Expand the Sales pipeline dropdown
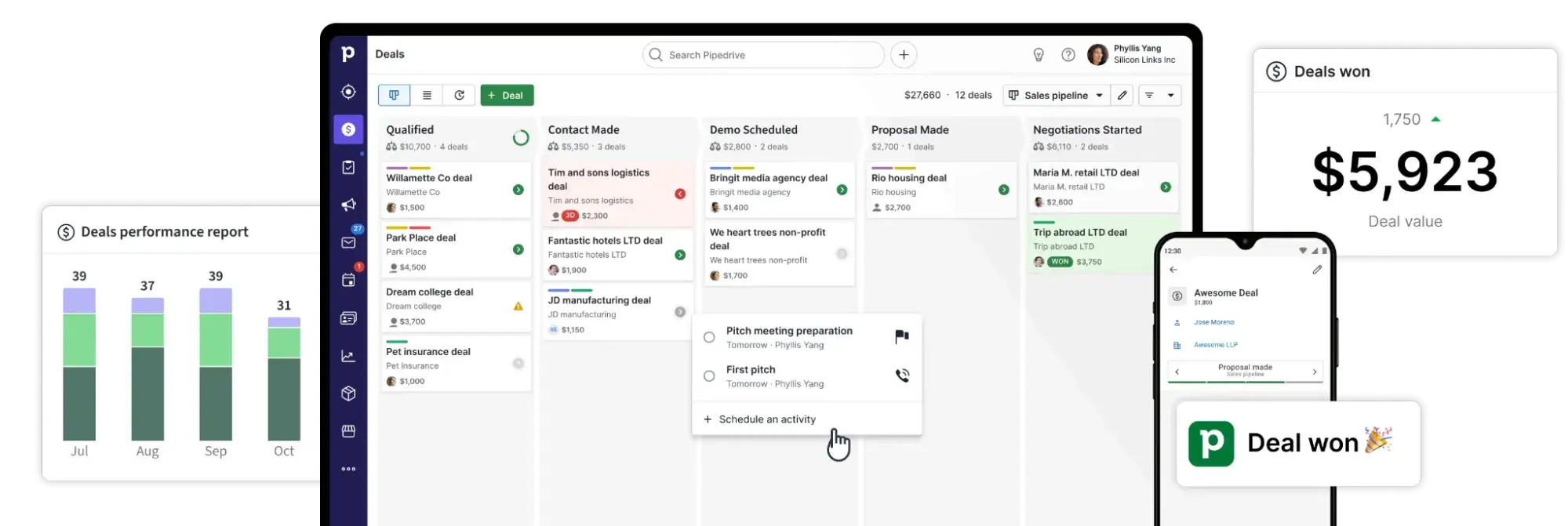The image size is (1568, 526). (1057, 96)
